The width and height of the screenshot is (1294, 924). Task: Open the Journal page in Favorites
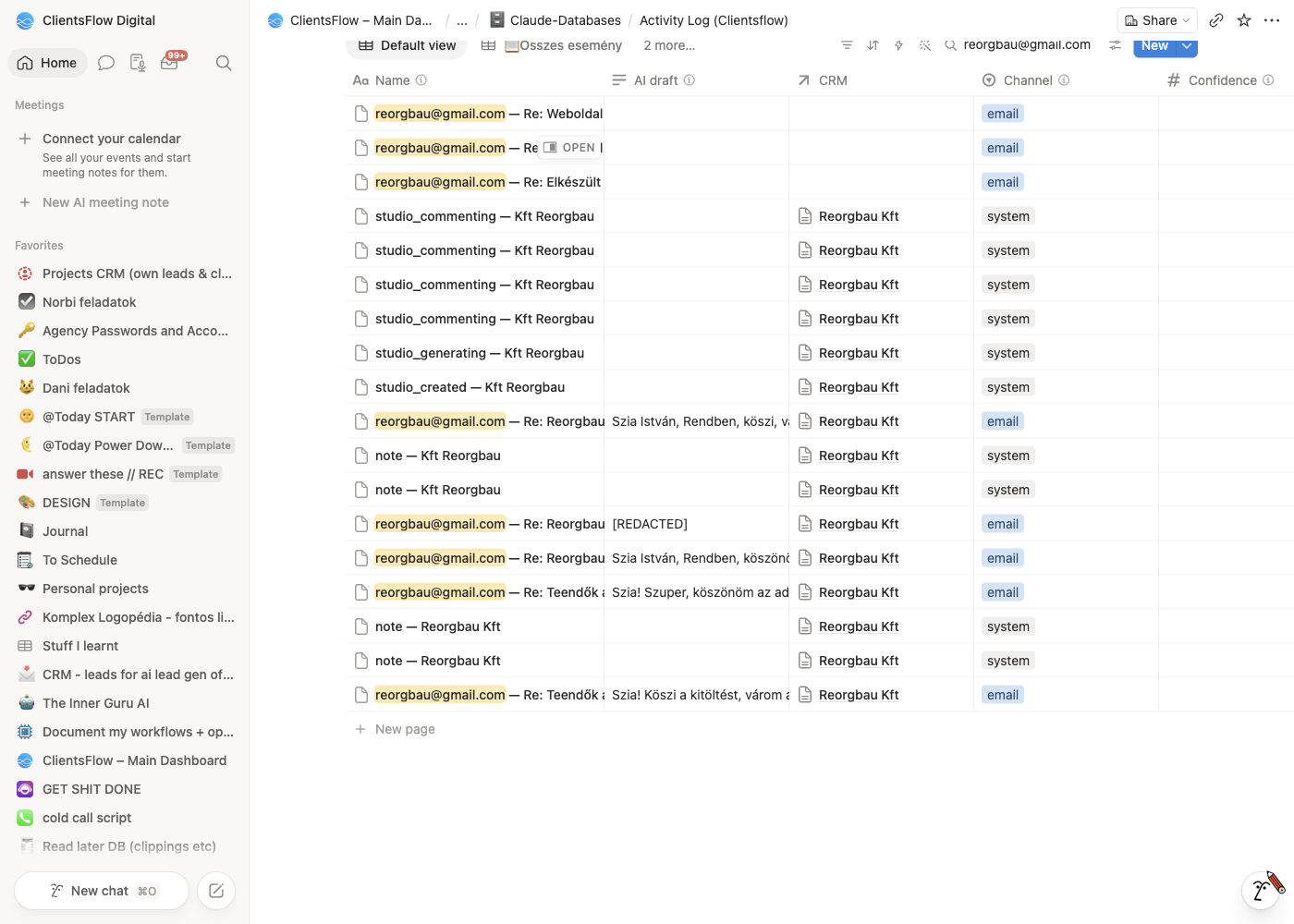coord(125,531)
